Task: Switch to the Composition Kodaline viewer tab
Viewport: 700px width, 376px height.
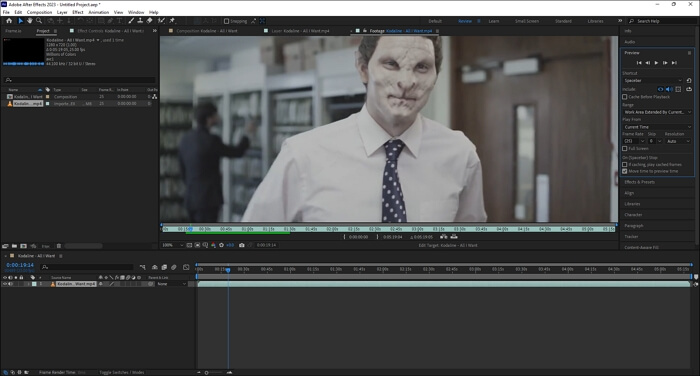Action: pyautogui.click(x=207, y=31)
